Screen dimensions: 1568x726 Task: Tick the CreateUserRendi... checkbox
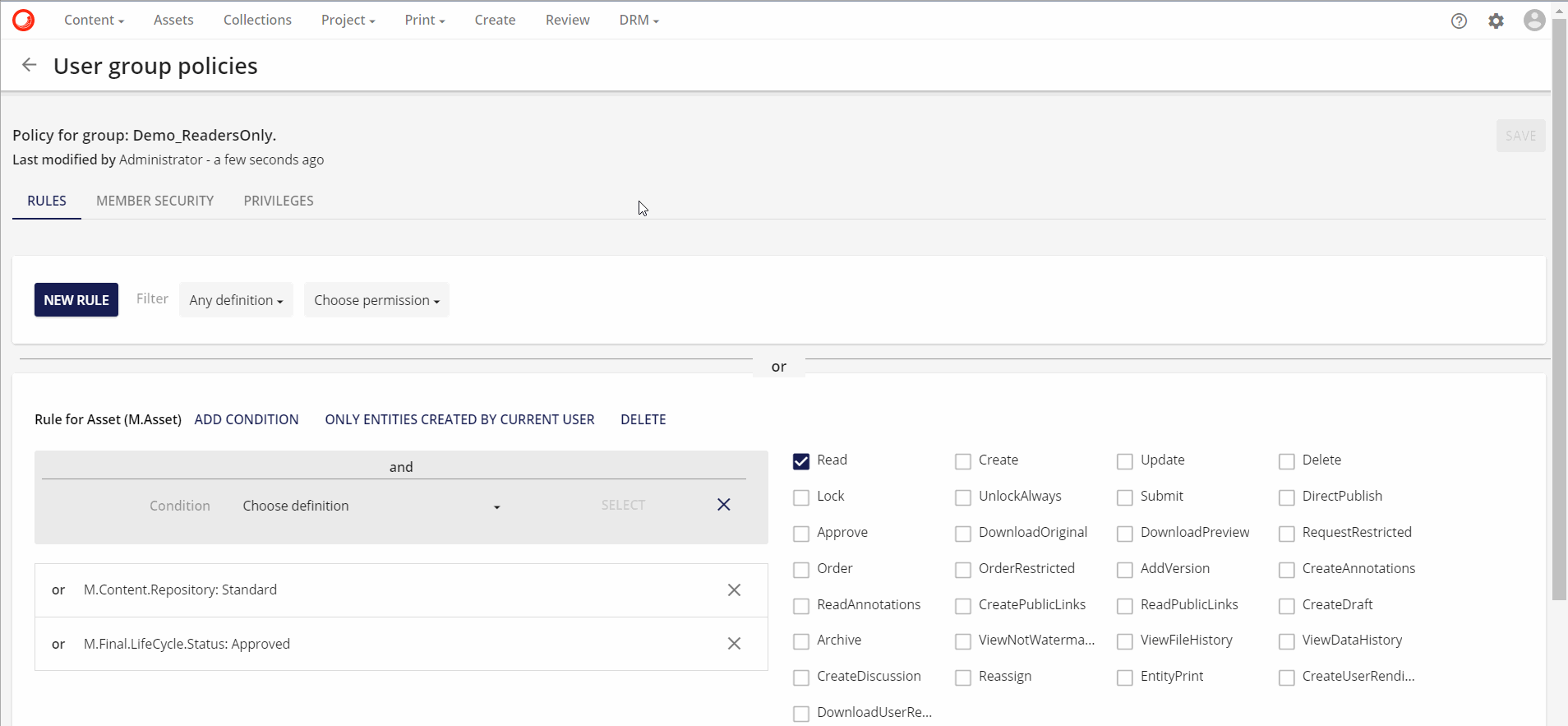[x=1287, y=677]
